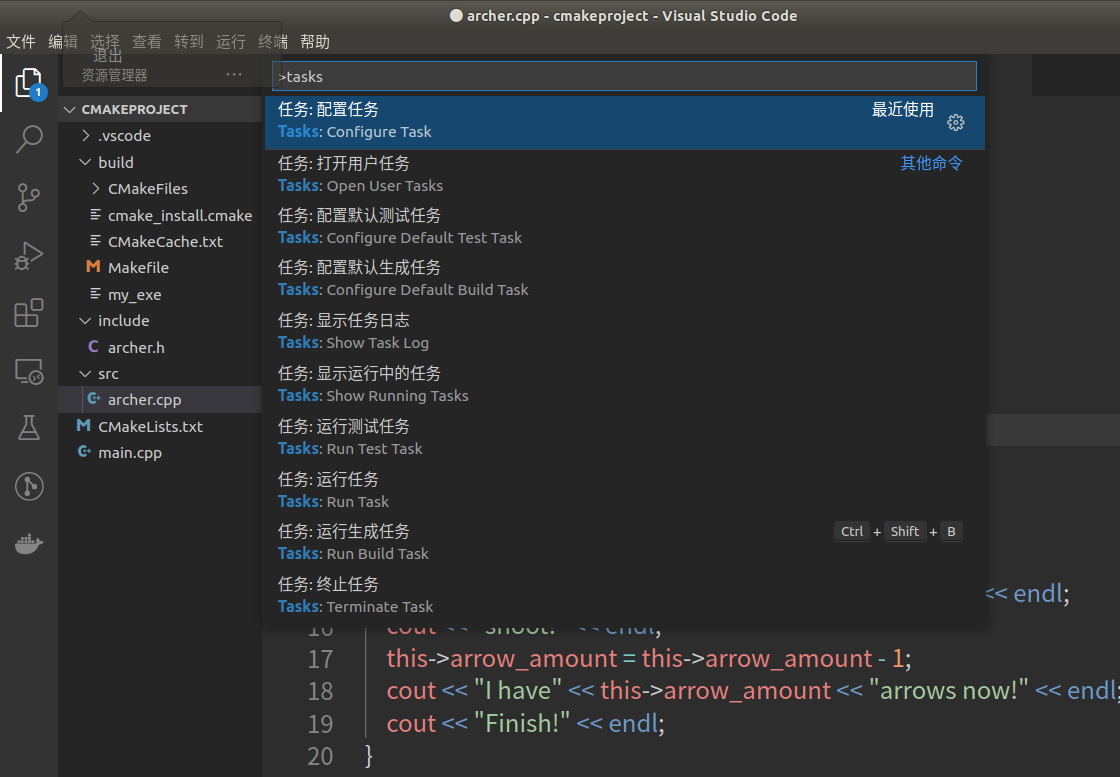Open the Testing flask icon
The width and height of the screenshot is (1120, 777).
coord(29,428)
